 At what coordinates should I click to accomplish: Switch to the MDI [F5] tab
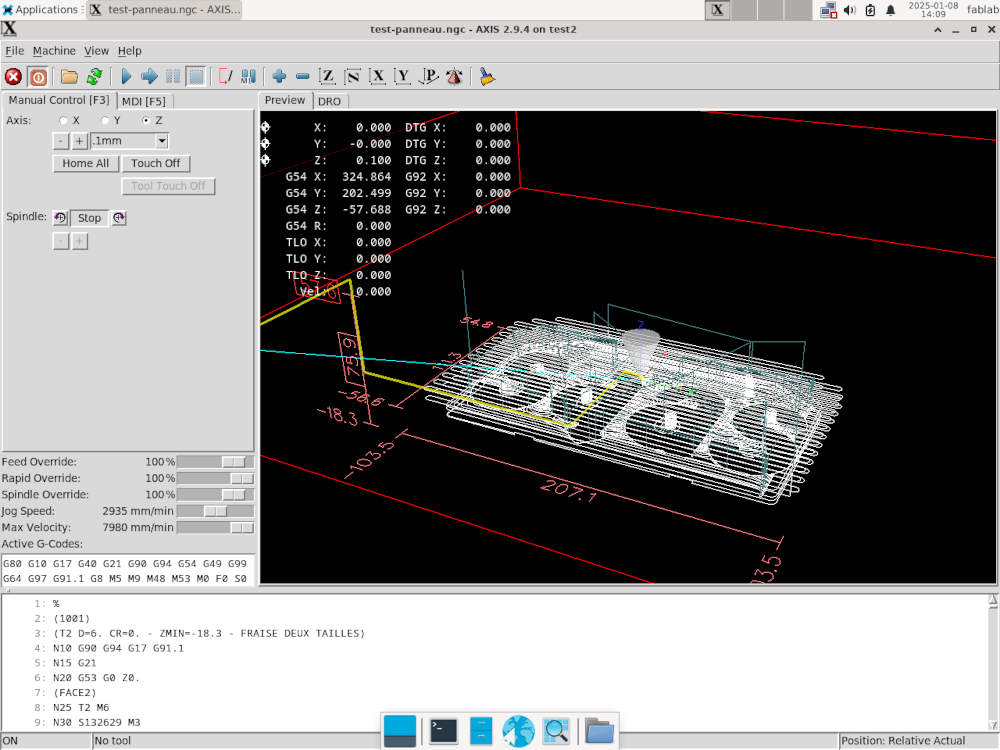[x=145, y=101]
